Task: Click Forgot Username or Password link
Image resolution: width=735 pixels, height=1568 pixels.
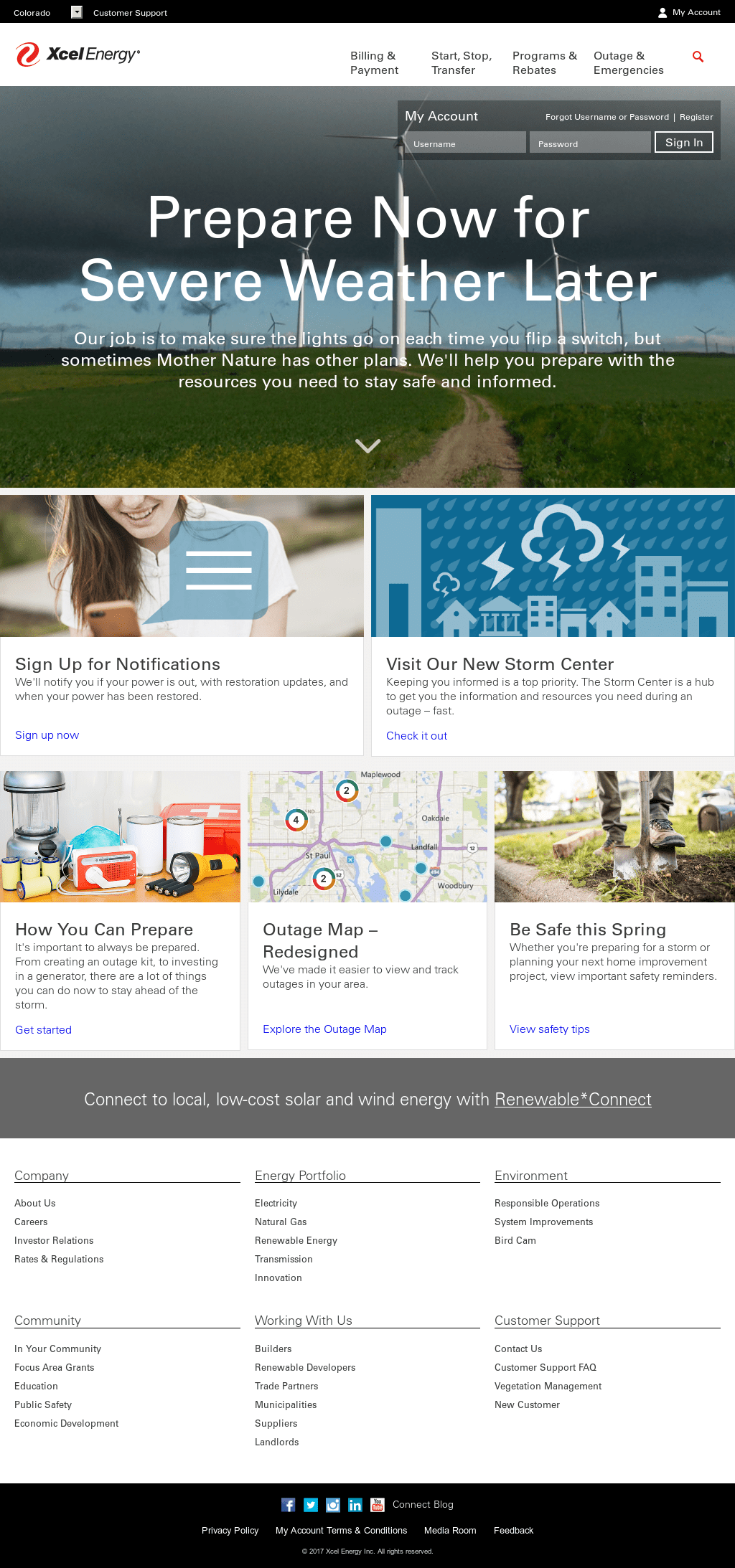Action: coord(607,117)
